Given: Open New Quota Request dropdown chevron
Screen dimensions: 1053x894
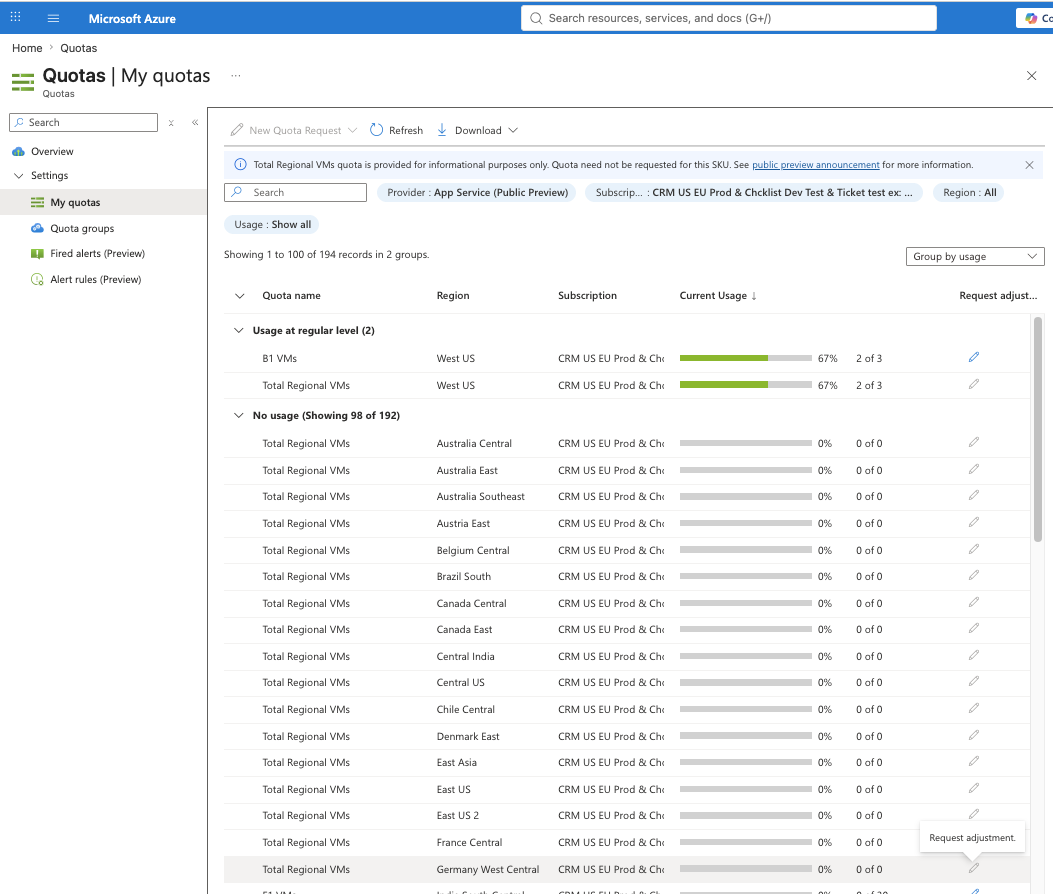Looking at the screenshot, I should point(352,130).
